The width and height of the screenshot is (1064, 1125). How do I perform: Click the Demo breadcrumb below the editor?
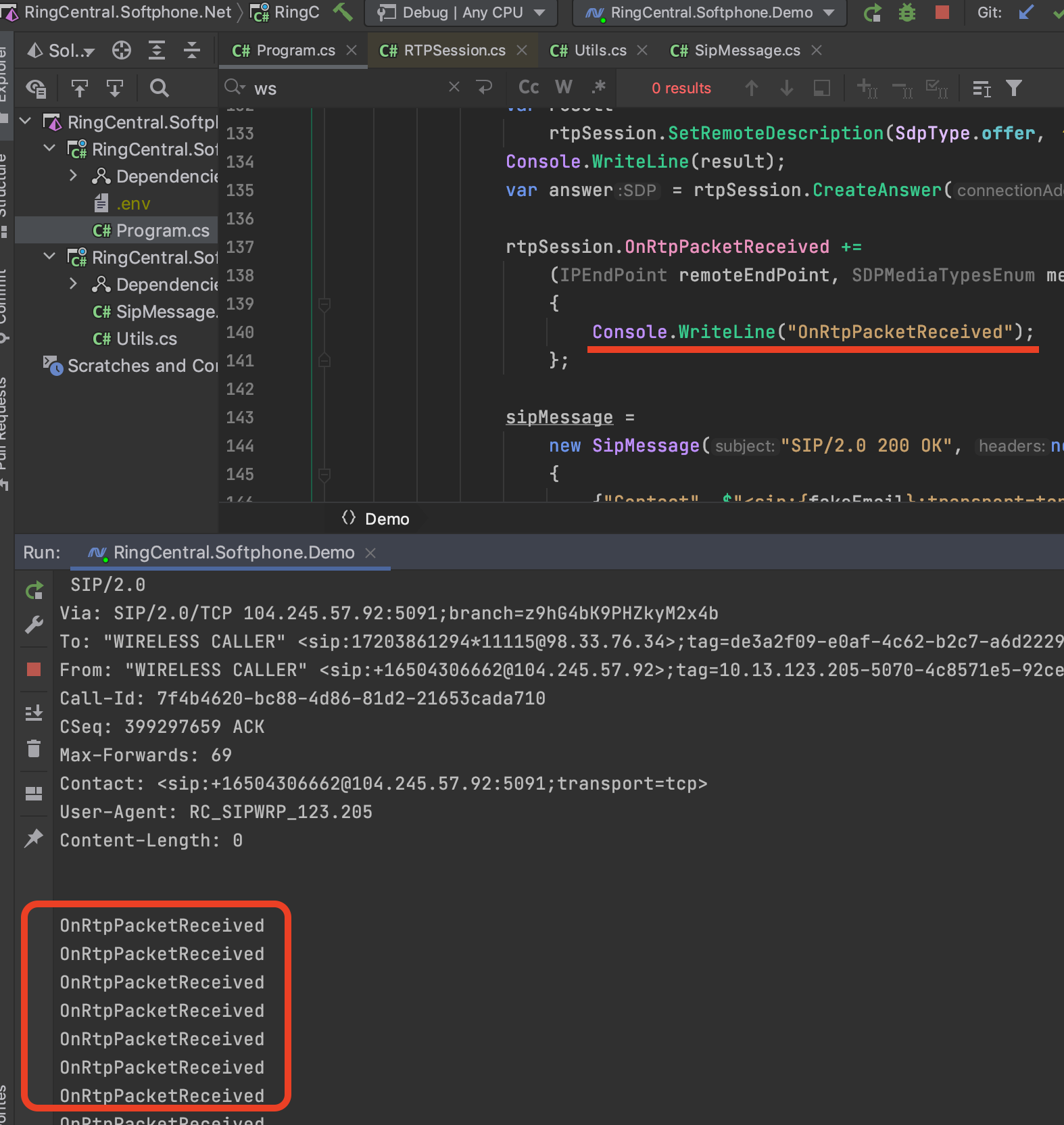tap(376, 519)
